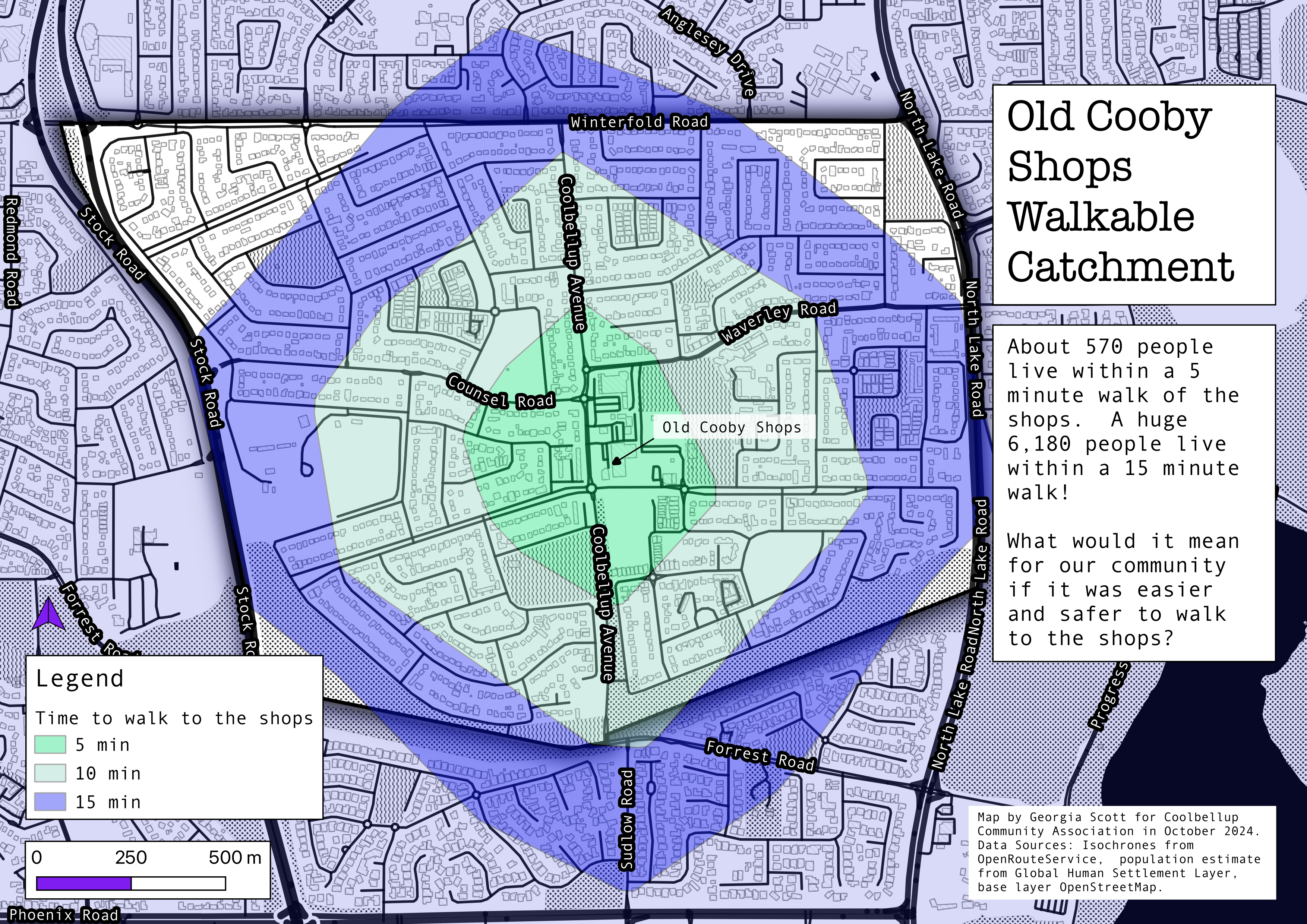Click the Sudlow Road label
This screenshot has height=924, width=1307.
(x=626, y=819)
